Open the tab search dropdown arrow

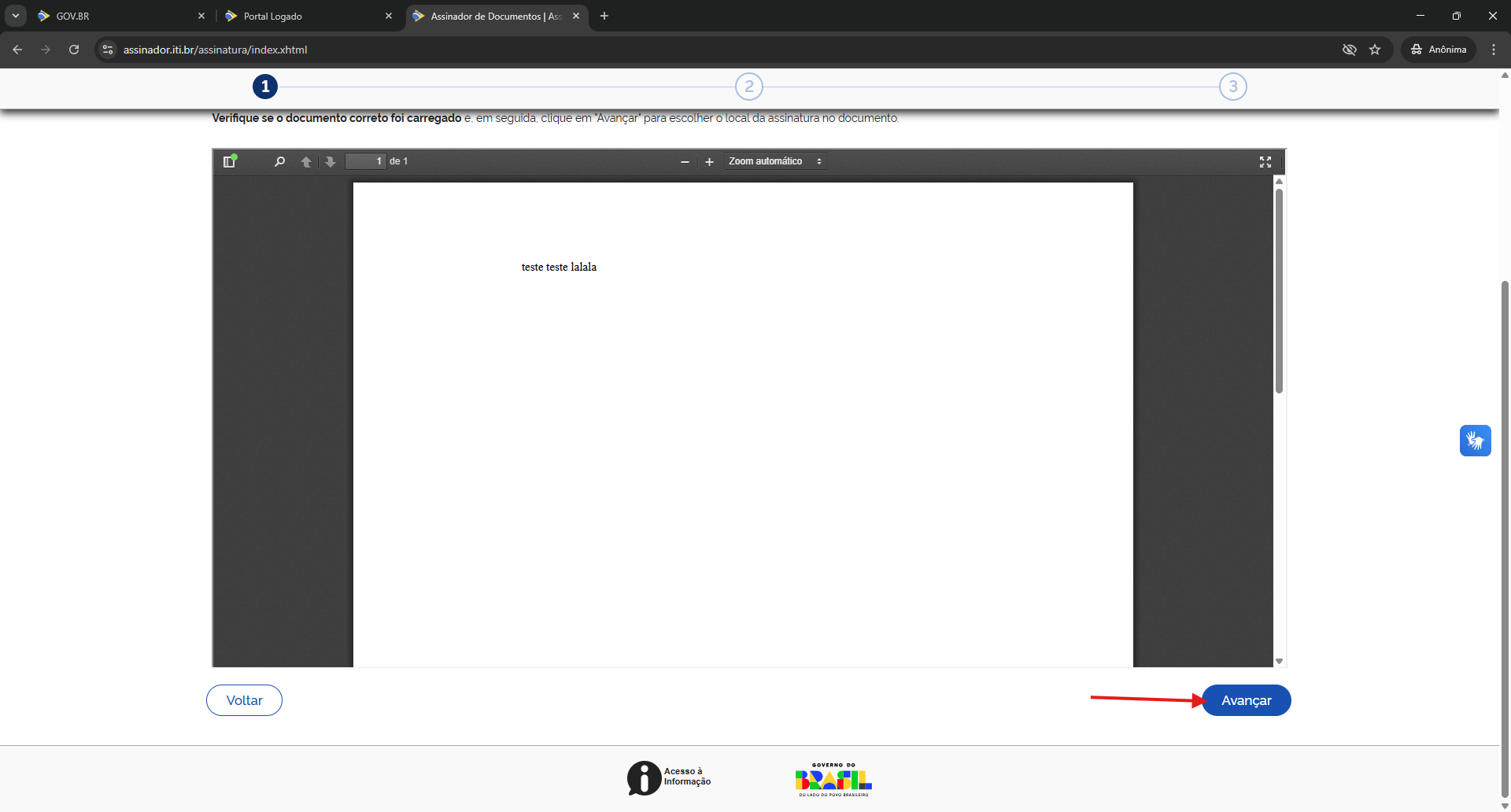click(15, 16)
